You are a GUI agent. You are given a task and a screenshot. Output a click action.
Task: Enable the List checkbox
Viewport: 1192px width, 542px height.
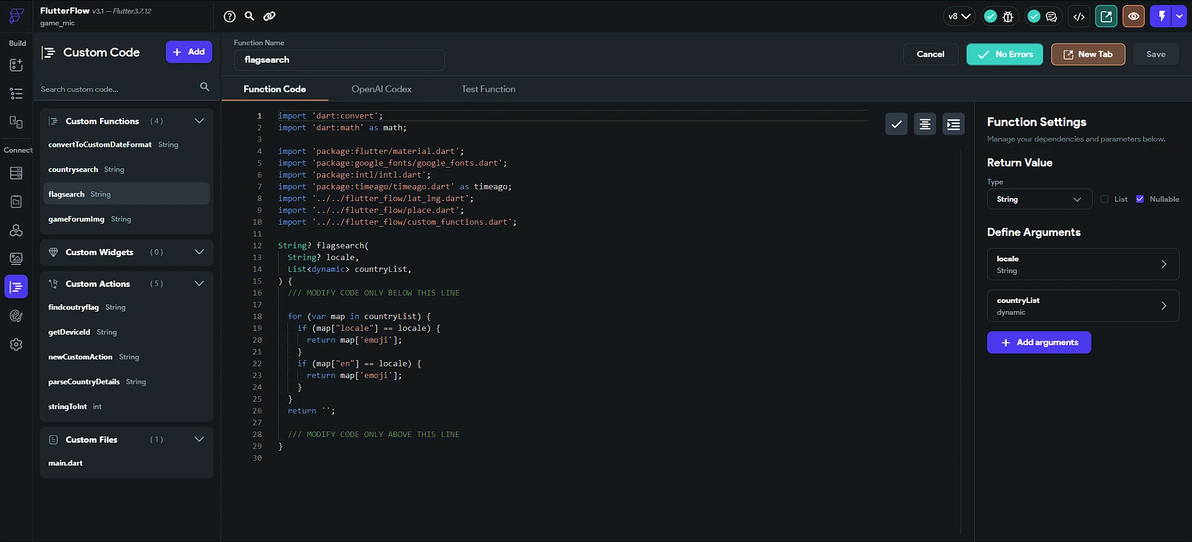click(x=1104, y=199)
